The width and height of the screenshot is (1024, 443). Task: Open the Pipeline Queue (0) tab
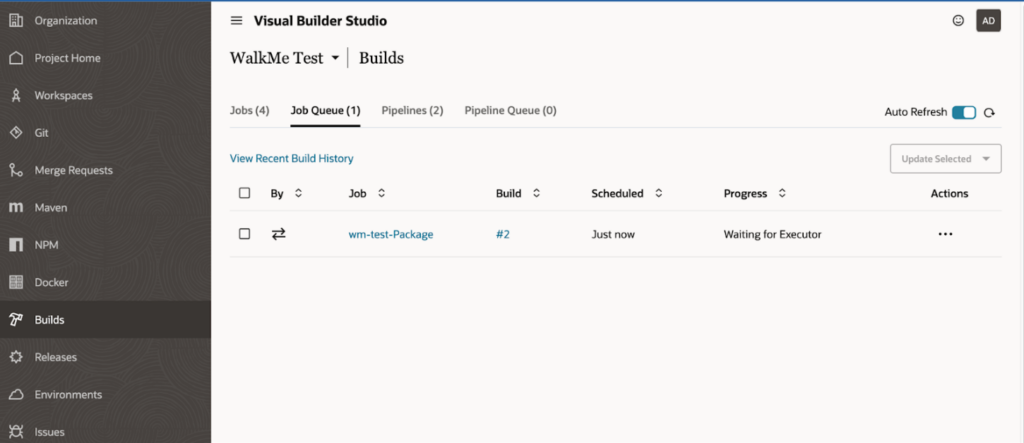click(510, 110)
